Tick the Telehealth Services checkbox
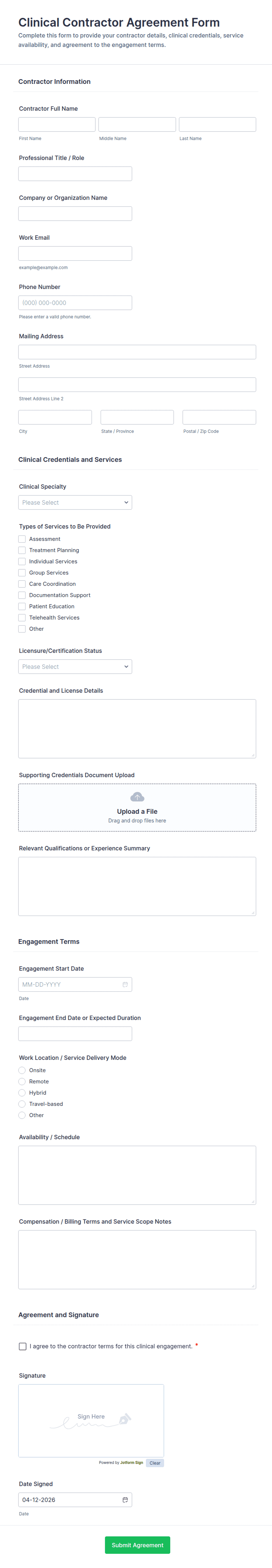Image resolution: width=272 pixels, height=1568 pixels. [x=22, y=617]
